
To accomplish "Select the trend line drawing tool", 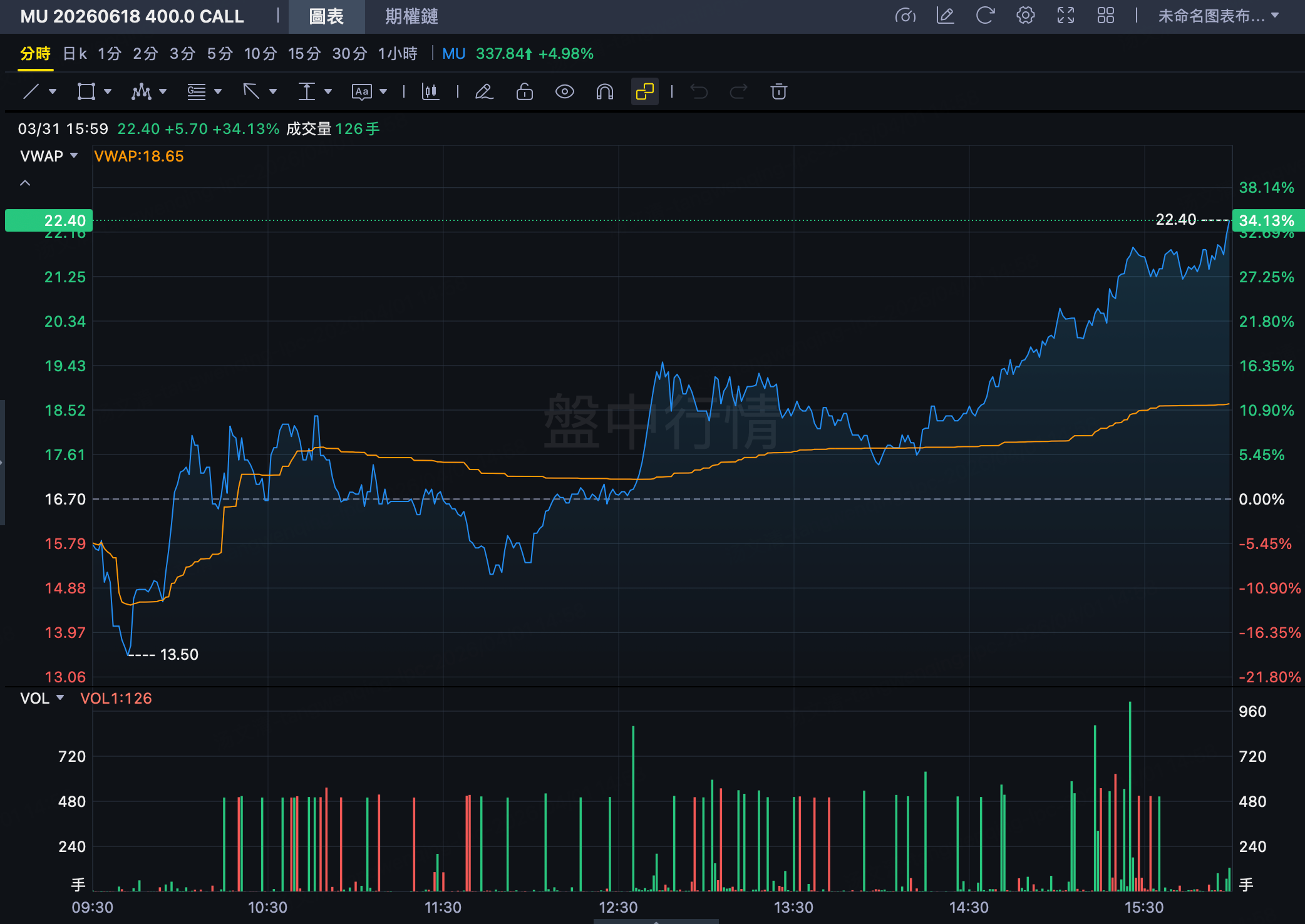I will pyautogui.click(x=31, y=92).
